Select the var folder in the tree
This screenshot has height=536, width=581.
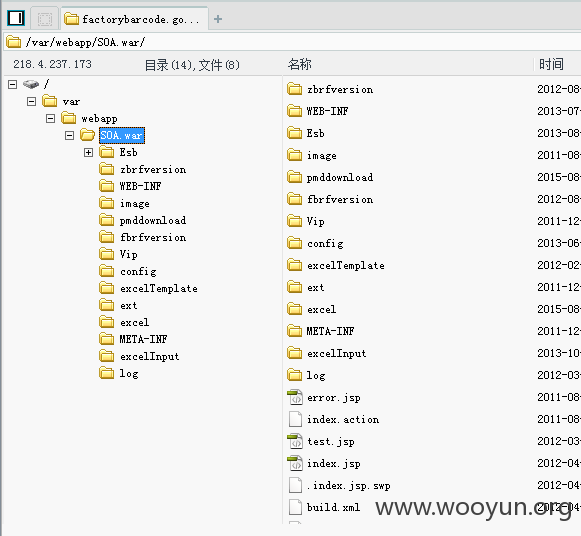pyautogui.click(x=71, y=101)
